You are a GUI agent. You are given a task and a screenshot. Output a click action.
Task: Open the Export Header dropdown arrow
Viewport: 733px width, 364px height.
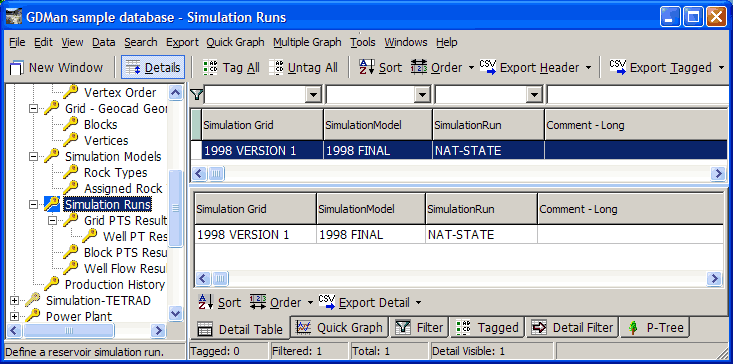pyautogui.click(x=588, y=68)
